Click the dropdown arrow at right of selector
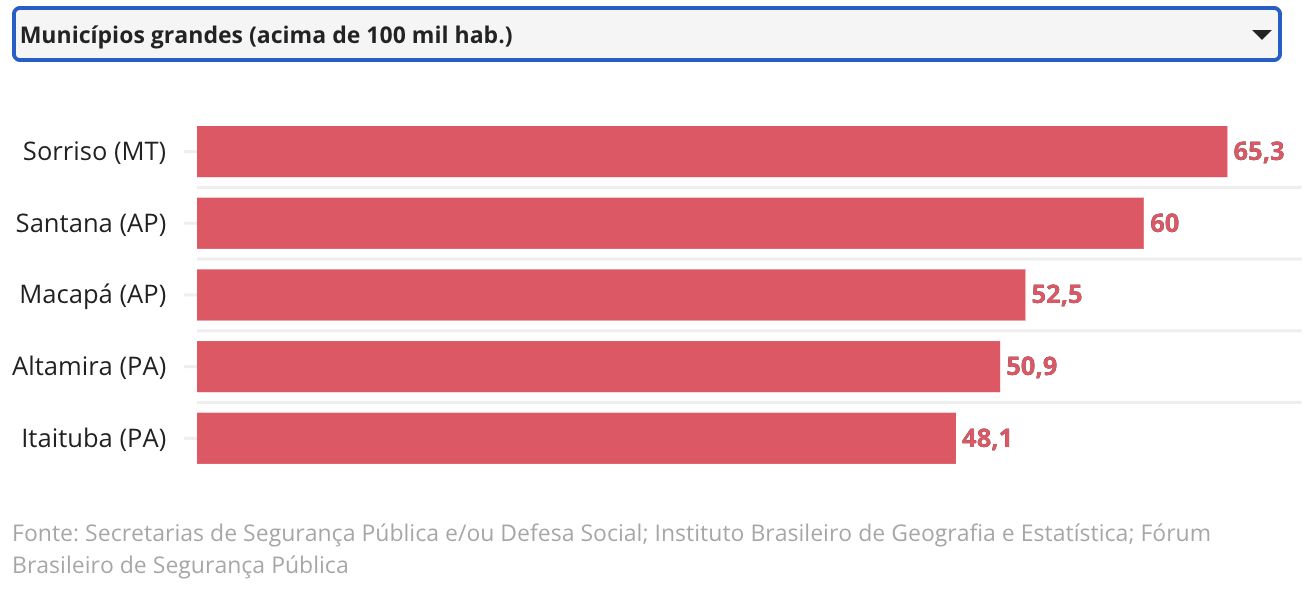1312x594 pixels. pos(1261,35)
